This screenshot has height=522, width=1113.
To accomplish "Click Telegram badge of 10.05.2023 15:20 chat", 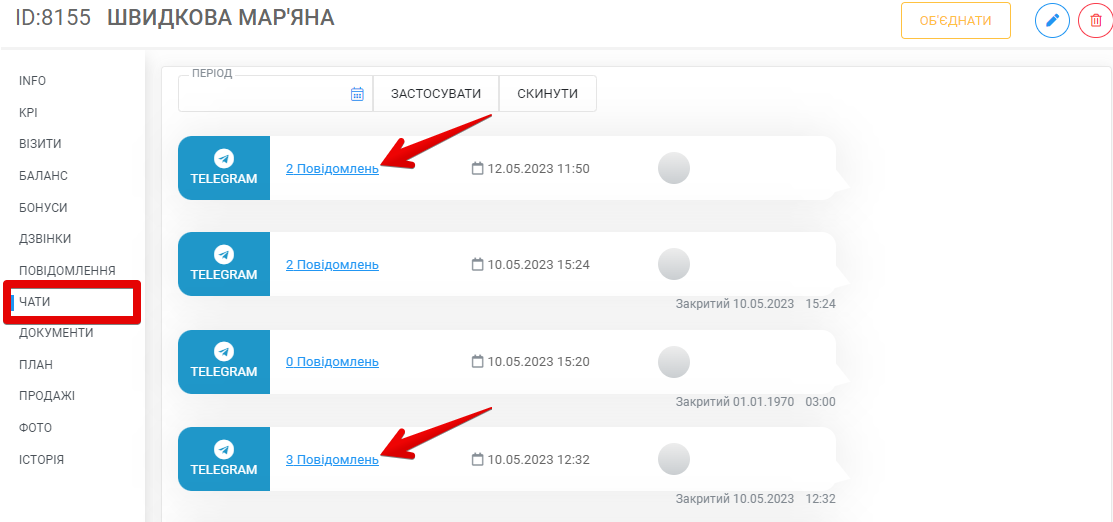I will point(224,361).
